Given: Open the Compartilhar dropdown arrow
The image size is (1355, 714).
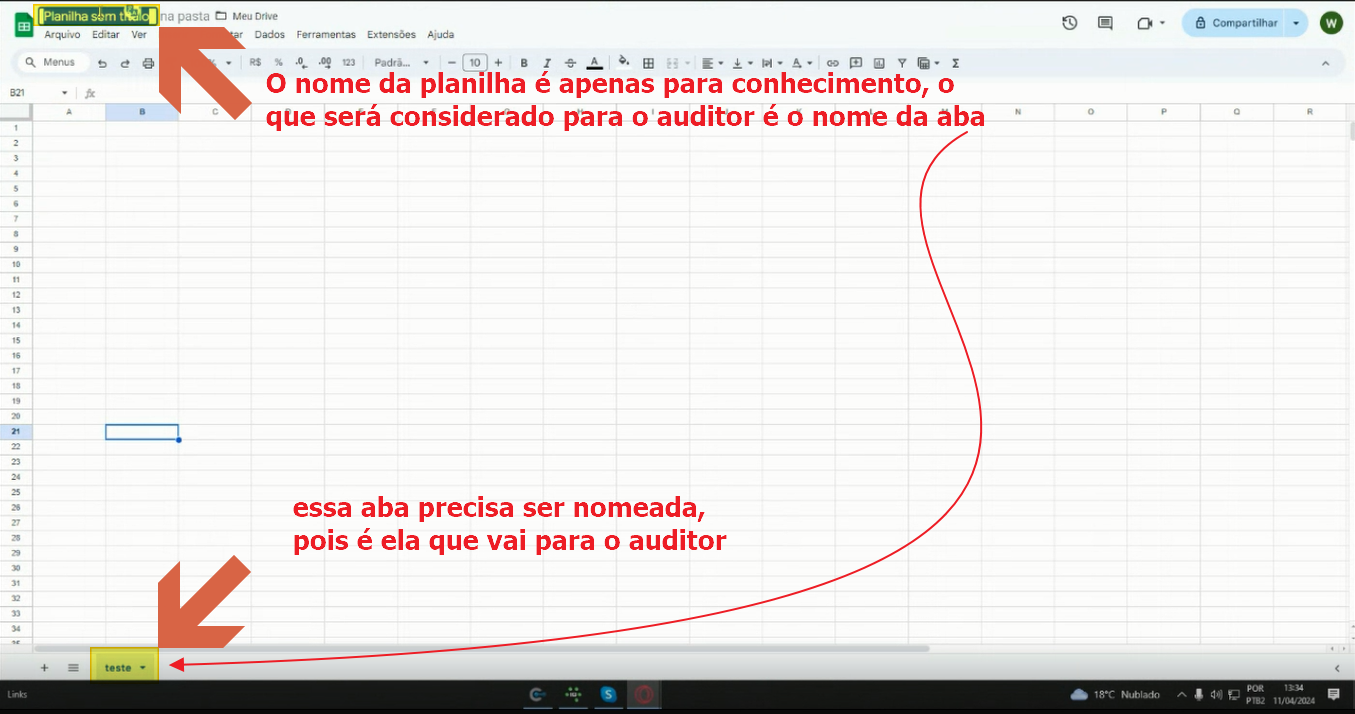Looking at the screenshot, I should click(x=1297, y=23).
